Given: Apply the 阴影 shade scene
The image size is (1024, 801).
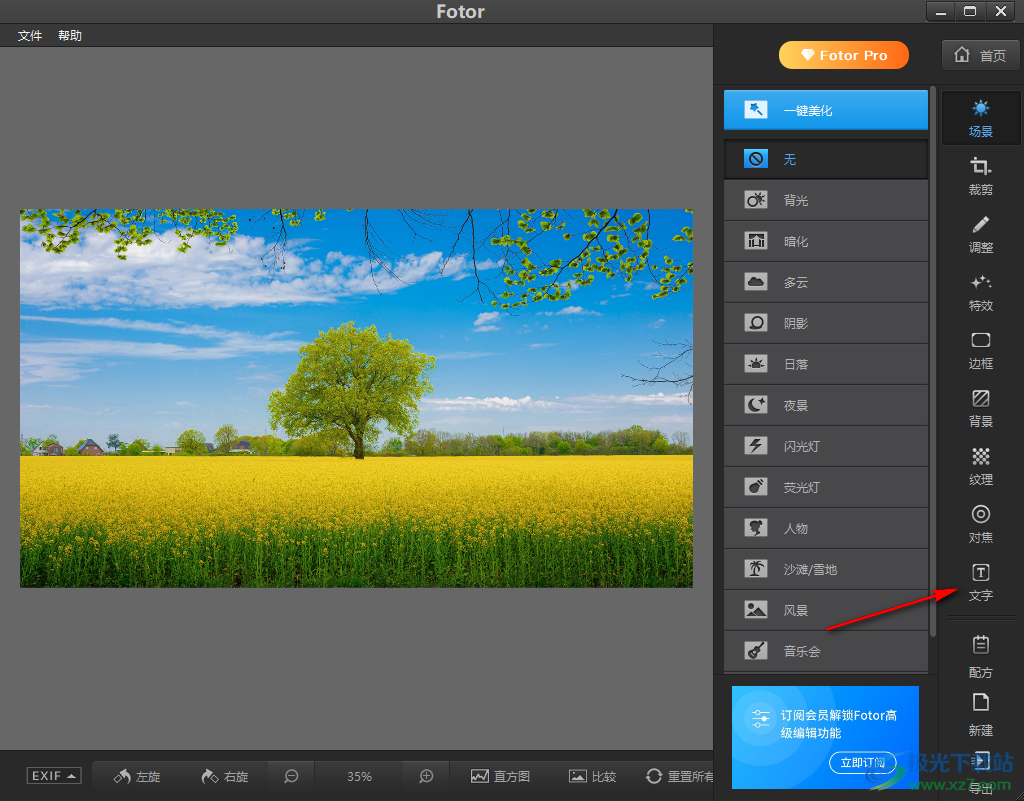Looking at the screenshot, I should tap(825, 323).
